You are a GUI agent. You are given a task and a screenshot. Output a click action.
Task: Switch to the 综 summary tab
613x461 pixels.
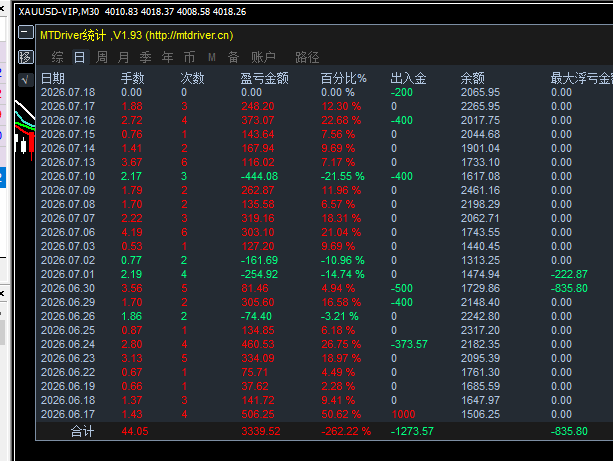click(57, 57)
